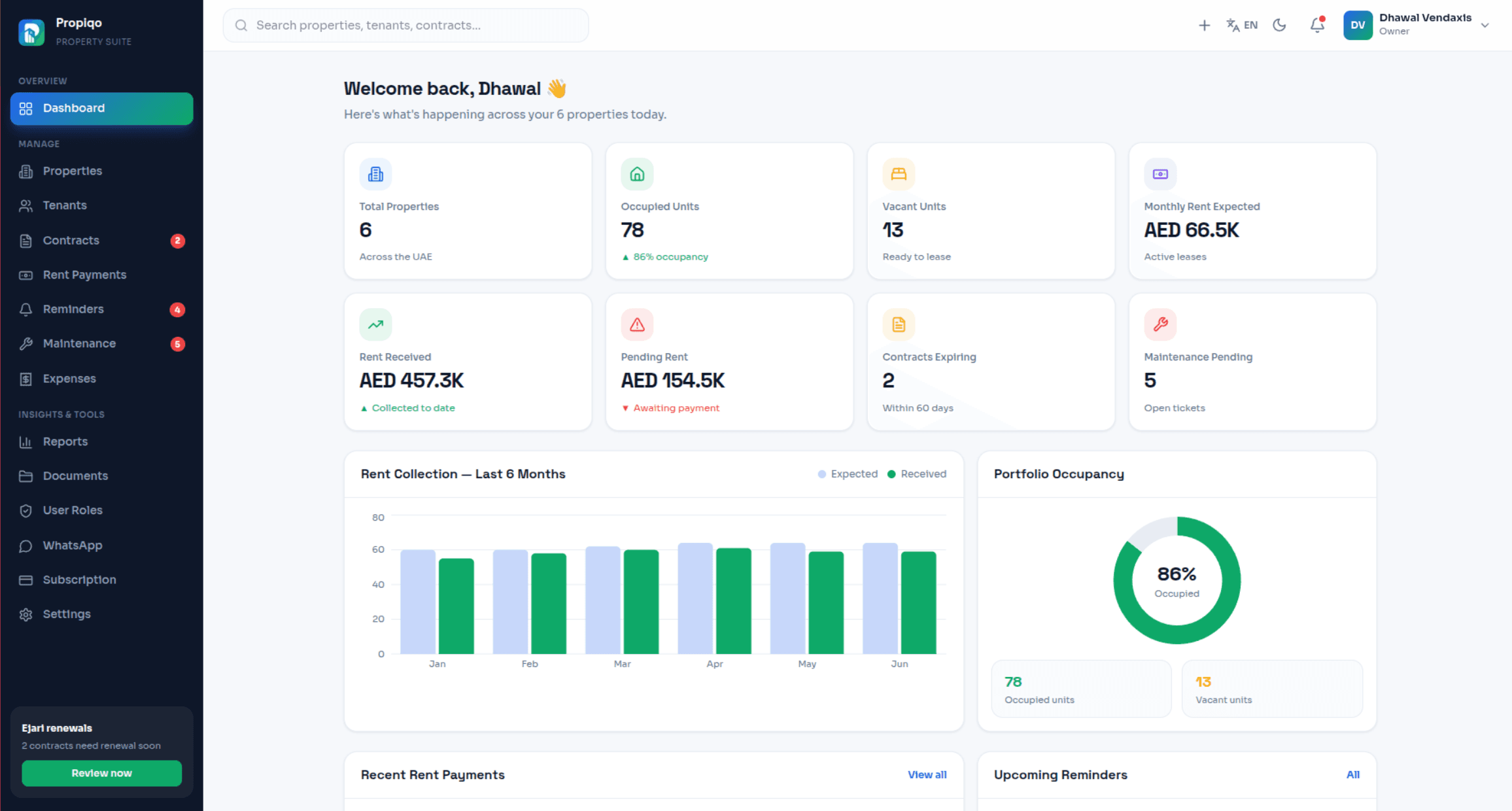The height and width of the screenshot is (811, 1512).
Task: Open the EN language switcher
Action: (x=1242, y=26)
